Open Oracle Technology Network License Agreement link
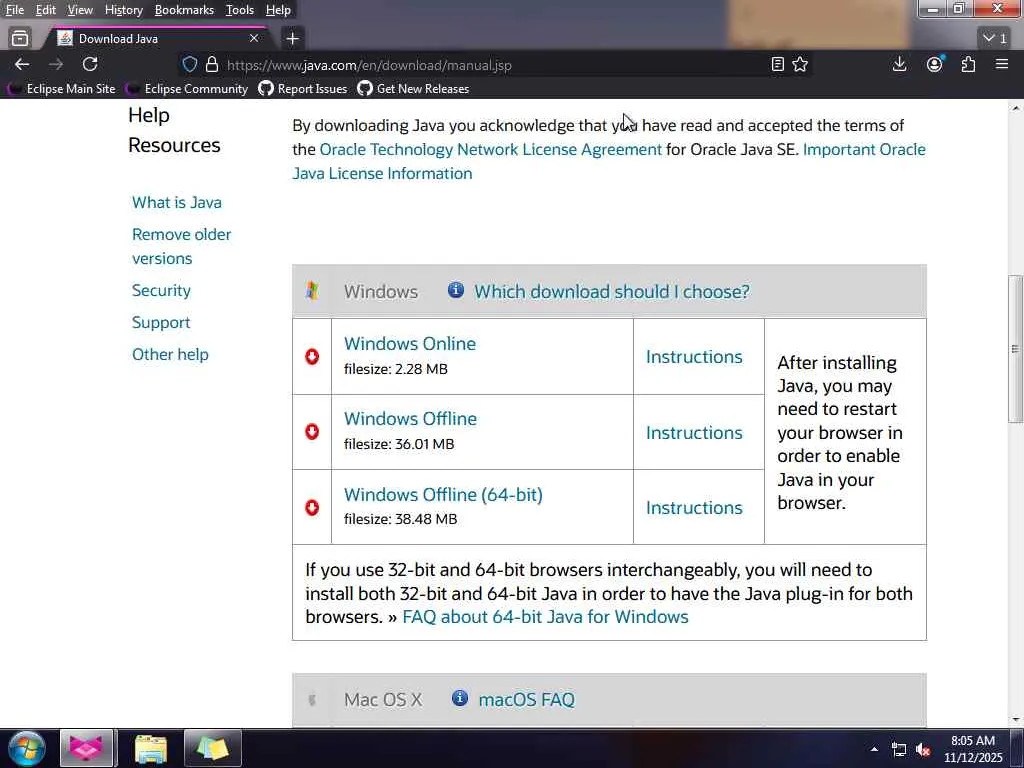 coord(490,149)
